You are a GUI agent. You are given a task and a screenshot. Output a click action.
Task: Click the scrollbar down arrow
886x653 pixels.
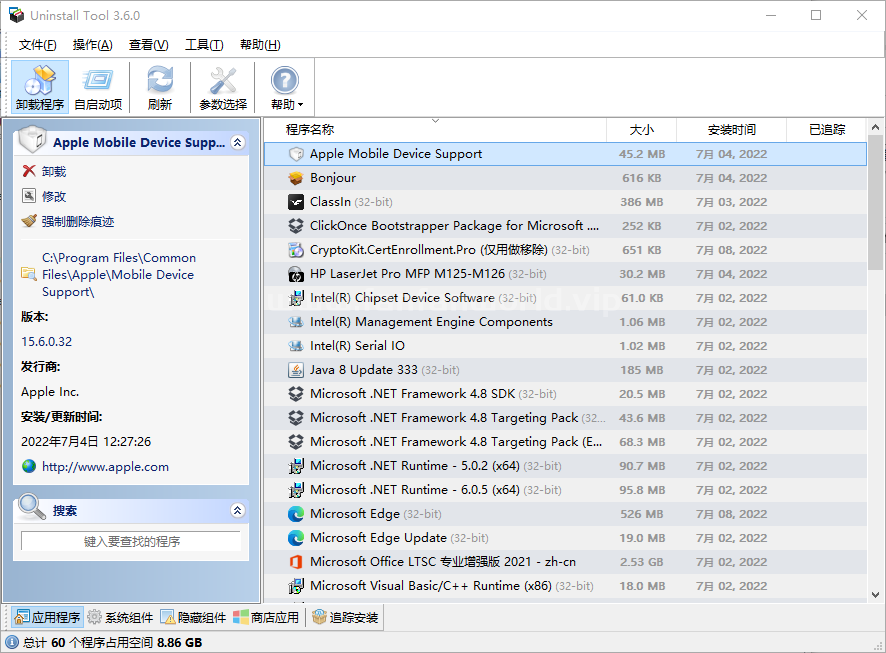click(x=876, y=594)
